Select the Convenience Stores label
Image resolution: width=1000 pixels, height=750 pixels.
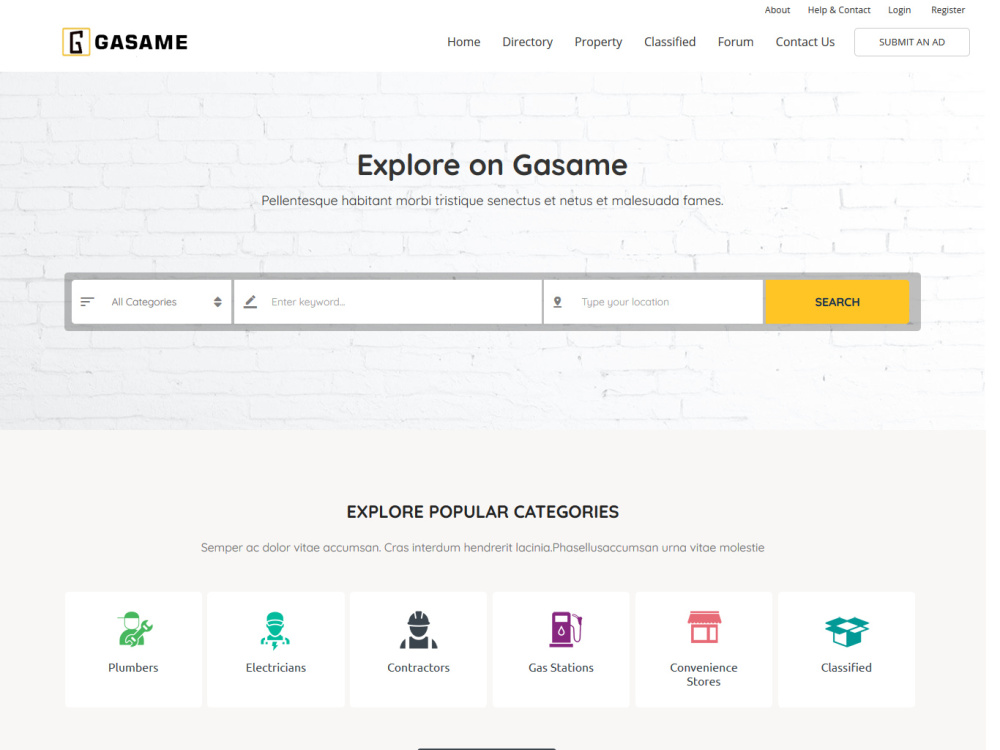(x=703, y=675)
